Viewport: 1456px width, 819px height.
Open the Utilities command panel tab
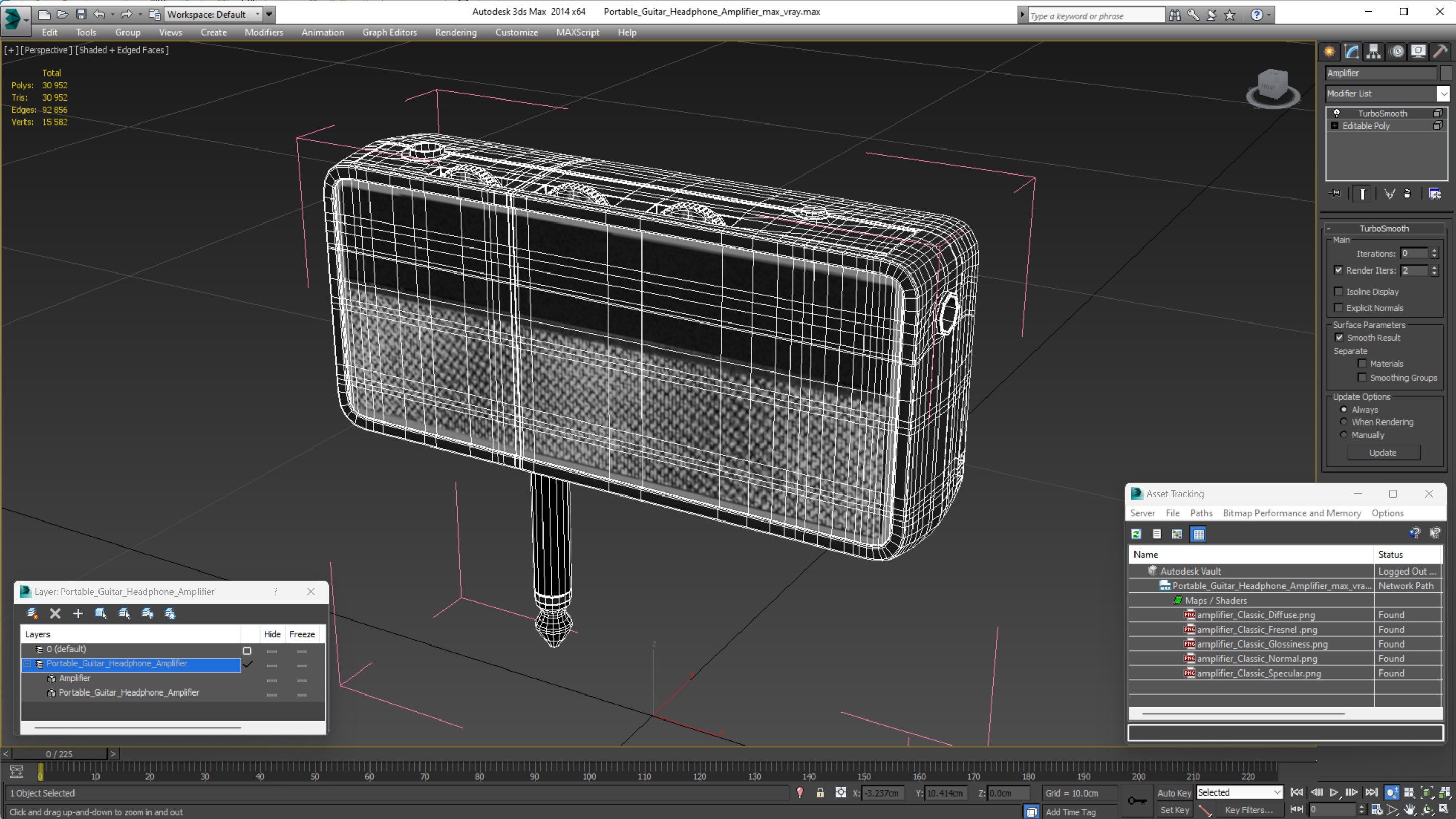click(x=1440, y=52)
